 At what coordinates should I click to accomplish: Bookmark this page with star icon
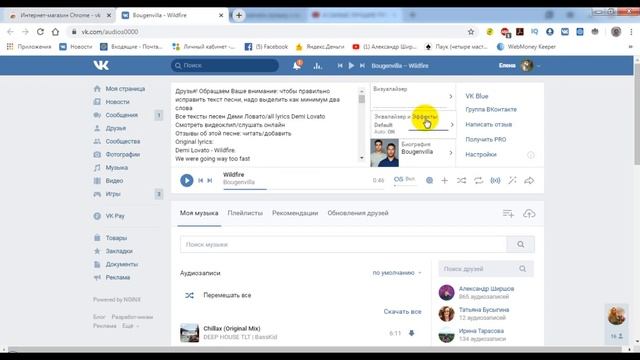tap(471, 31)
